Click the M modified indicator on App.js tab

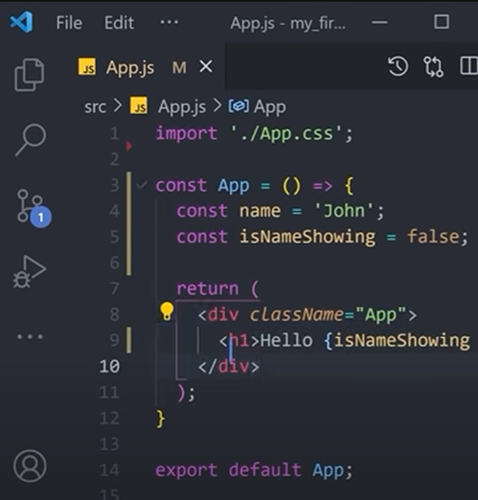click(179, 68)
